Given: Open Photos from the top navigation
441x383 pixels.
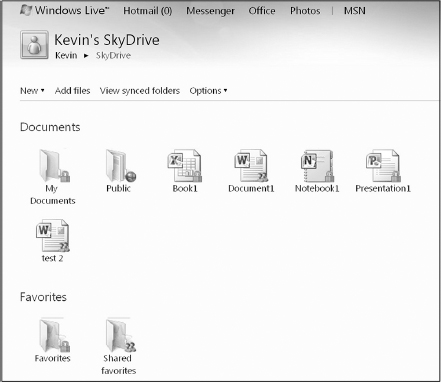Looking at the screenshot, I should coord(305,11).
